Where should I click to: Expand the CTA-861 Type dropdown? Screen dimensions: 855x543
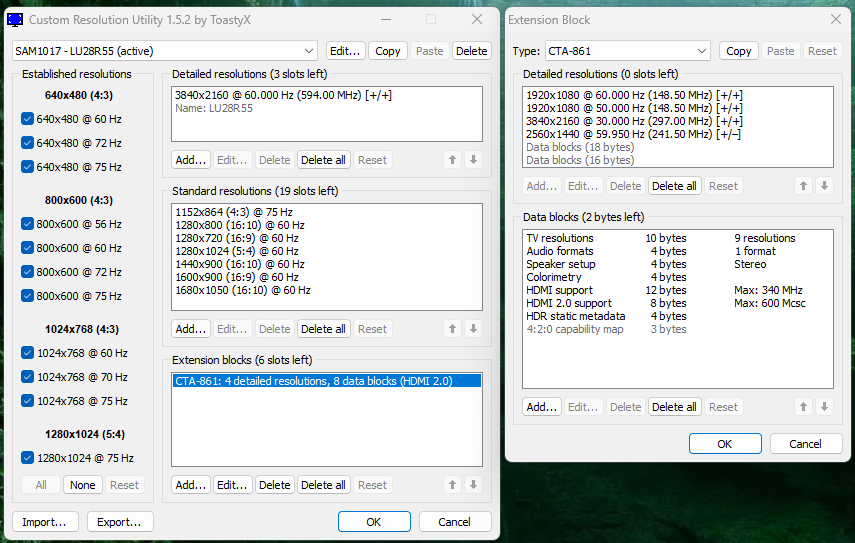coord(627,51)
